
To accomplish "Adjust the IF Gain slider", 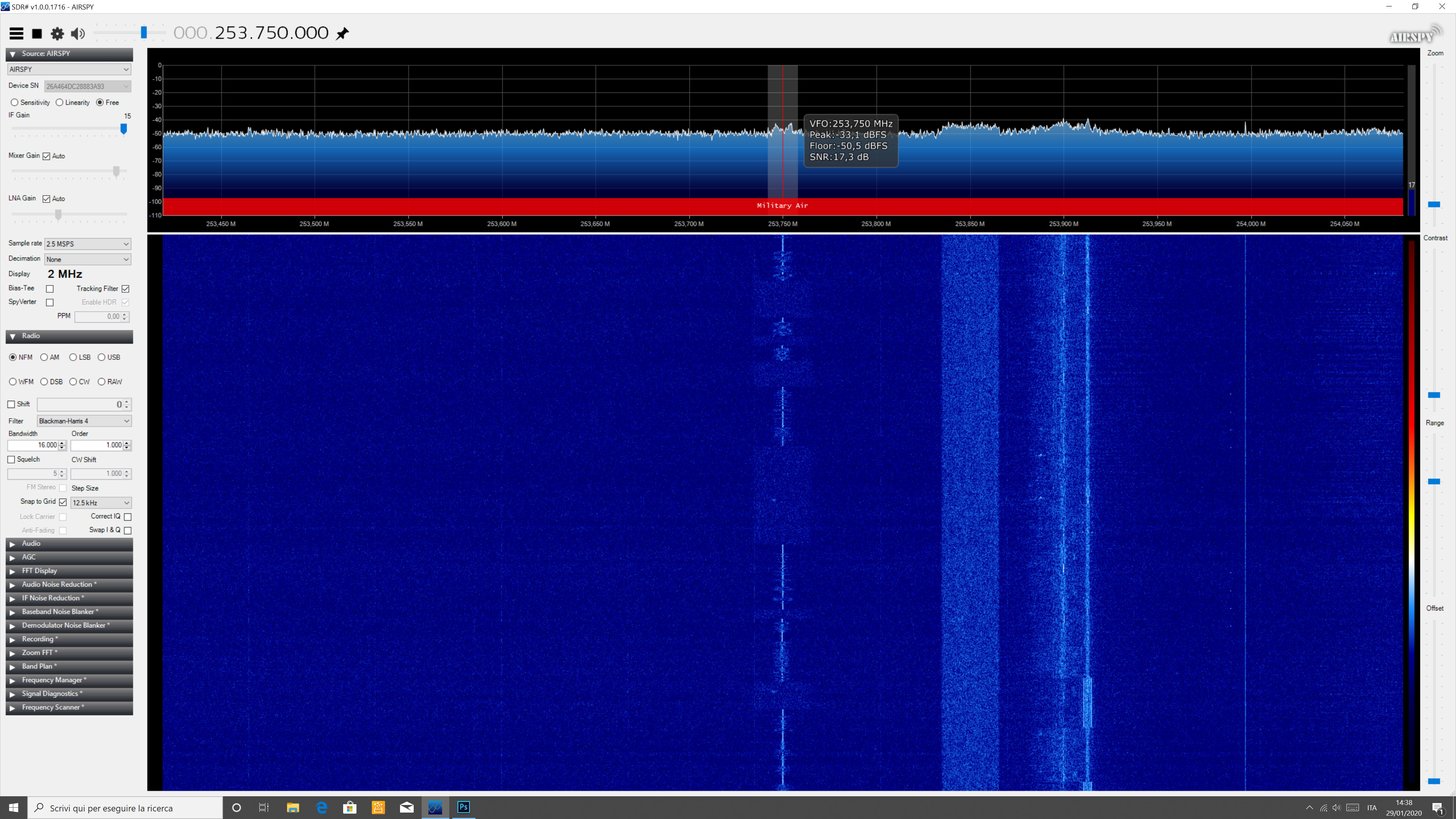I will (124, 129).
